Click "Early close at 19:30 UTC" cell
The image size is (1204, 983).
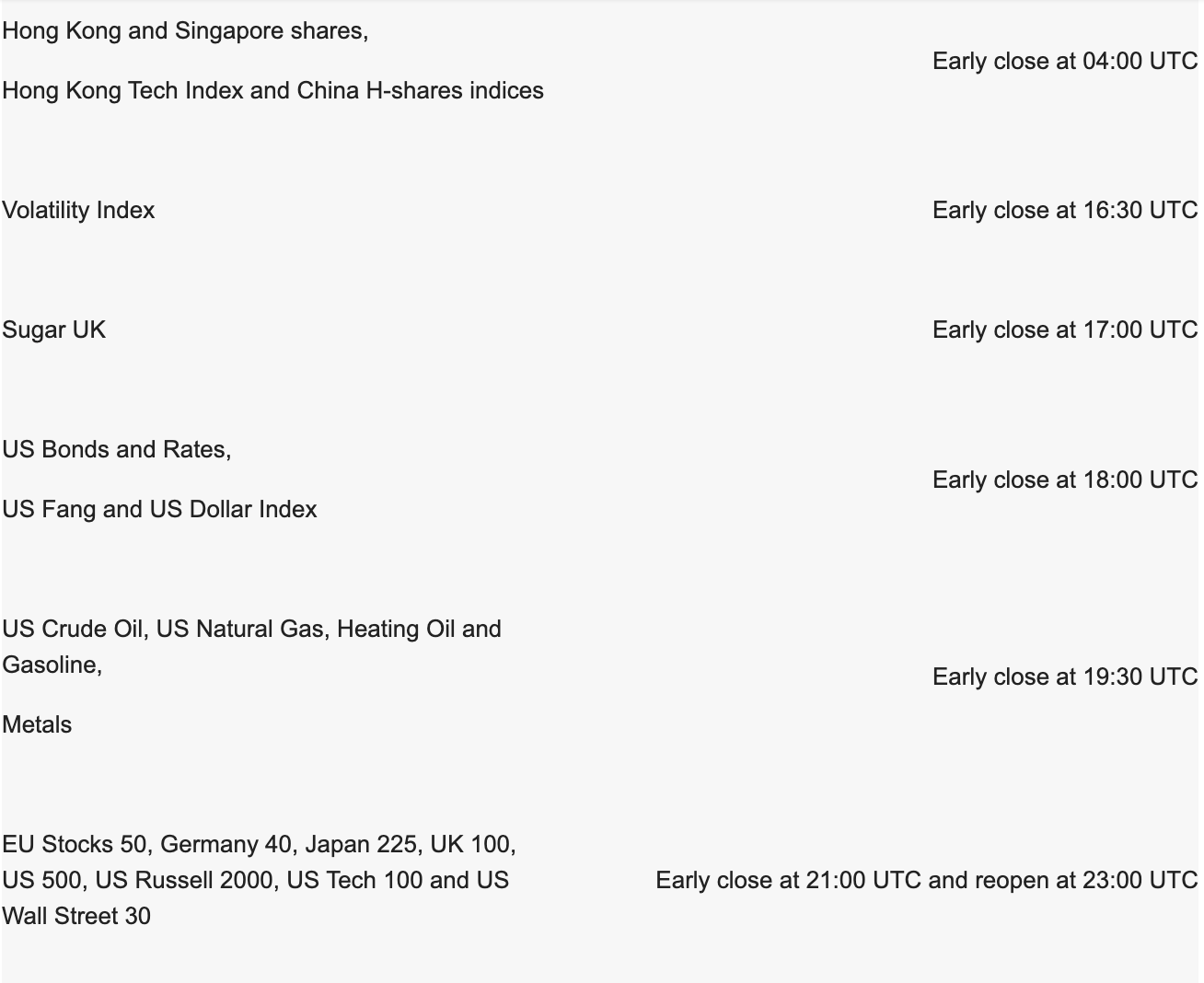coord(1064,677)
